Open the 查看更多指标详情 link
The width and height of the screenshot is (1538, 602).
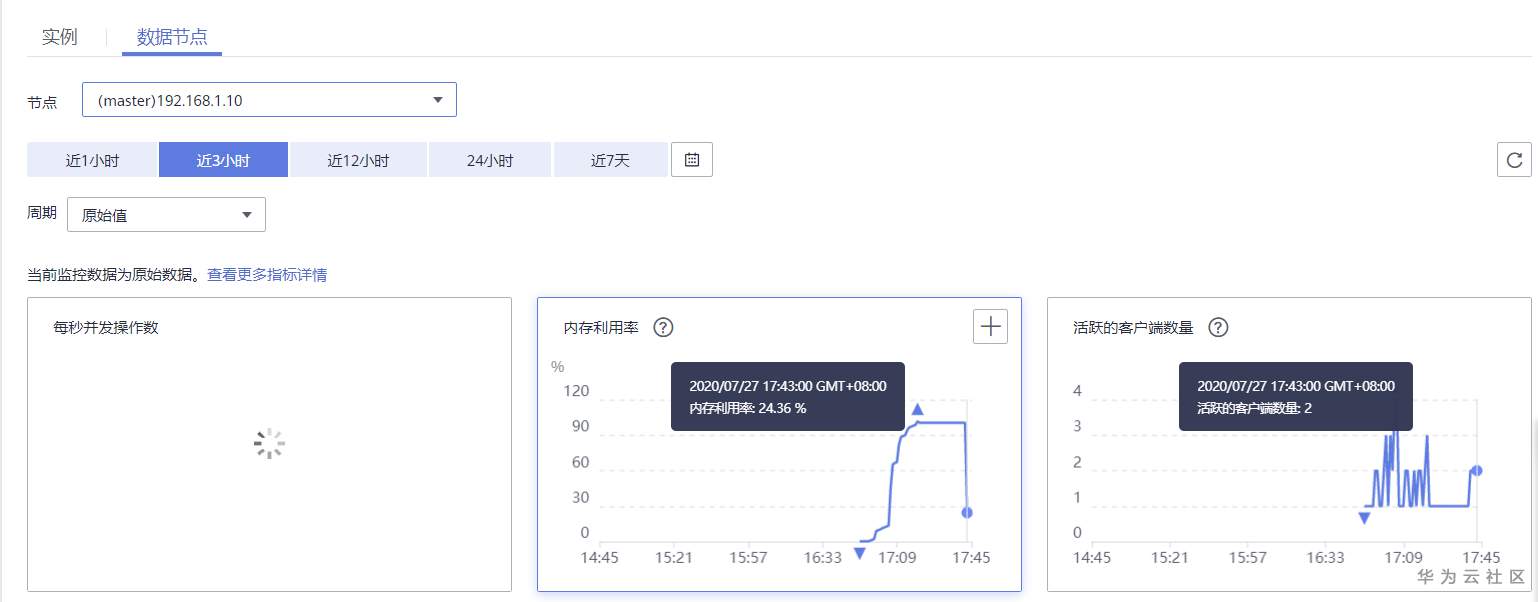pyautogui.click(x=267, y=274)
